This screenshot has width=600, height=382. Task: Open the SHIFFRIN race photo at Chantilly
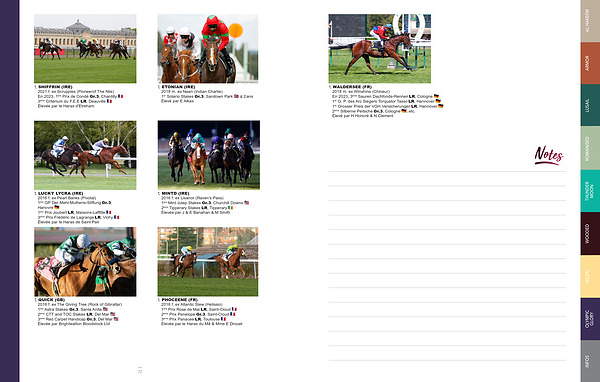[x=85, y=49]
